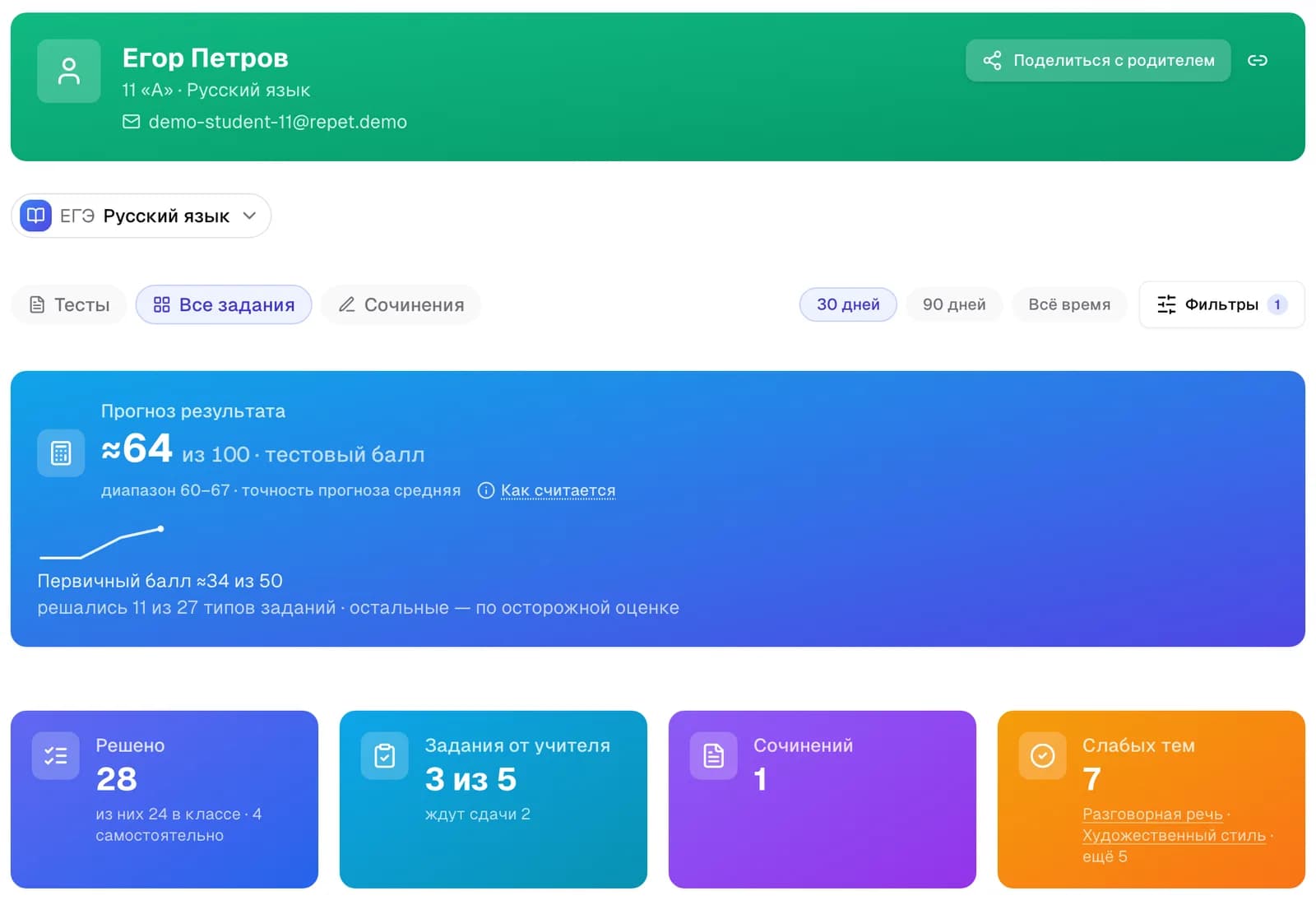Click ещё 5 on weak topics card
Screen dimensions: 1316x905
1105,856
